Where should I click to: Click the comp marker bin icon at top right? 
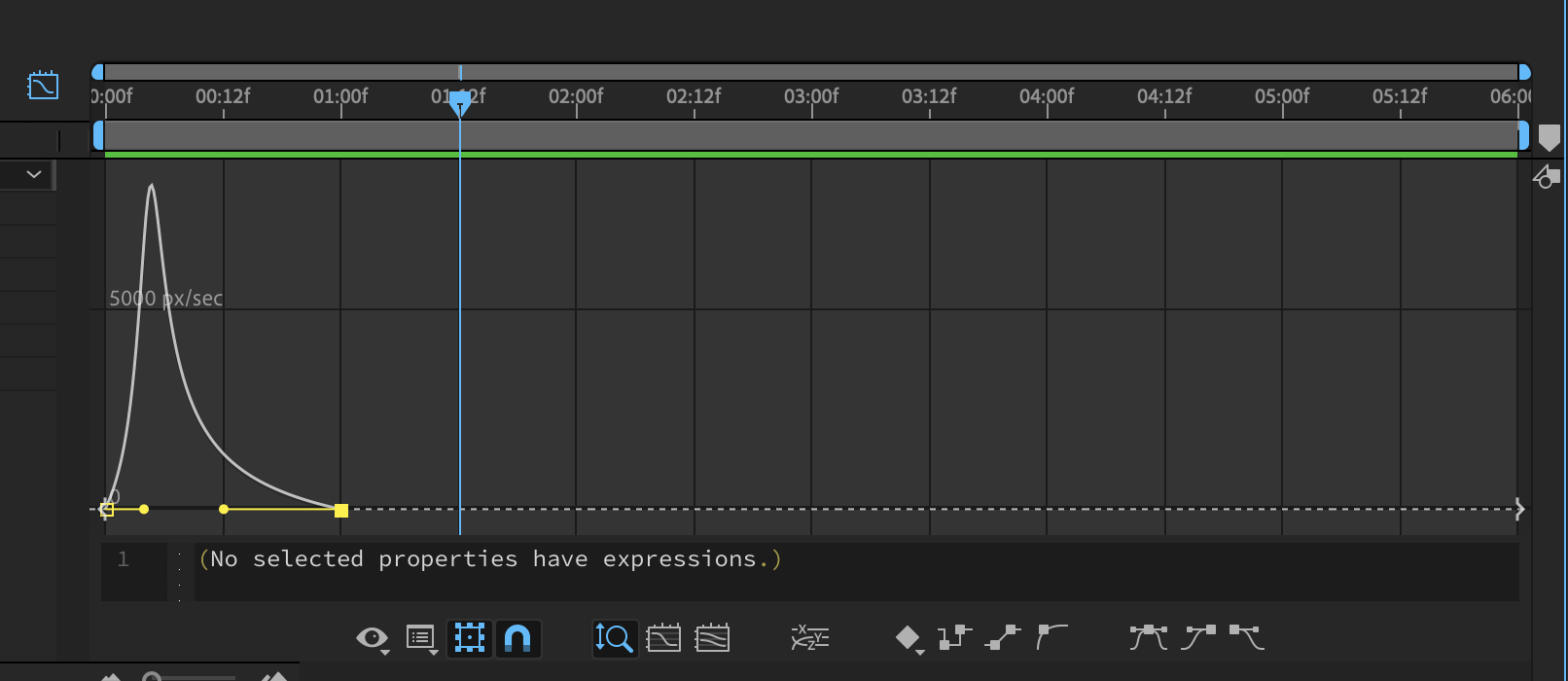click(x=1549, y=137)
